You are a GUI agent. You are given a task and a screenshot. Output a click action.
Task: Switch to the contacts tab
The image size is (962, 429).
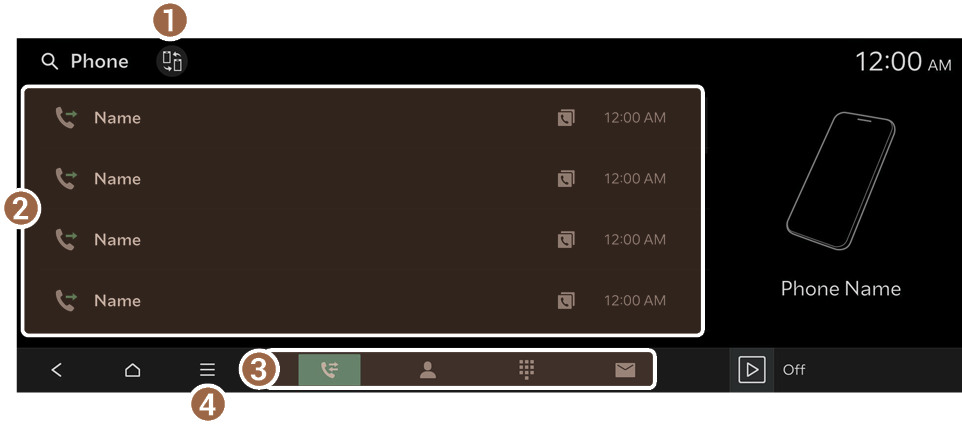coord(428,369)
